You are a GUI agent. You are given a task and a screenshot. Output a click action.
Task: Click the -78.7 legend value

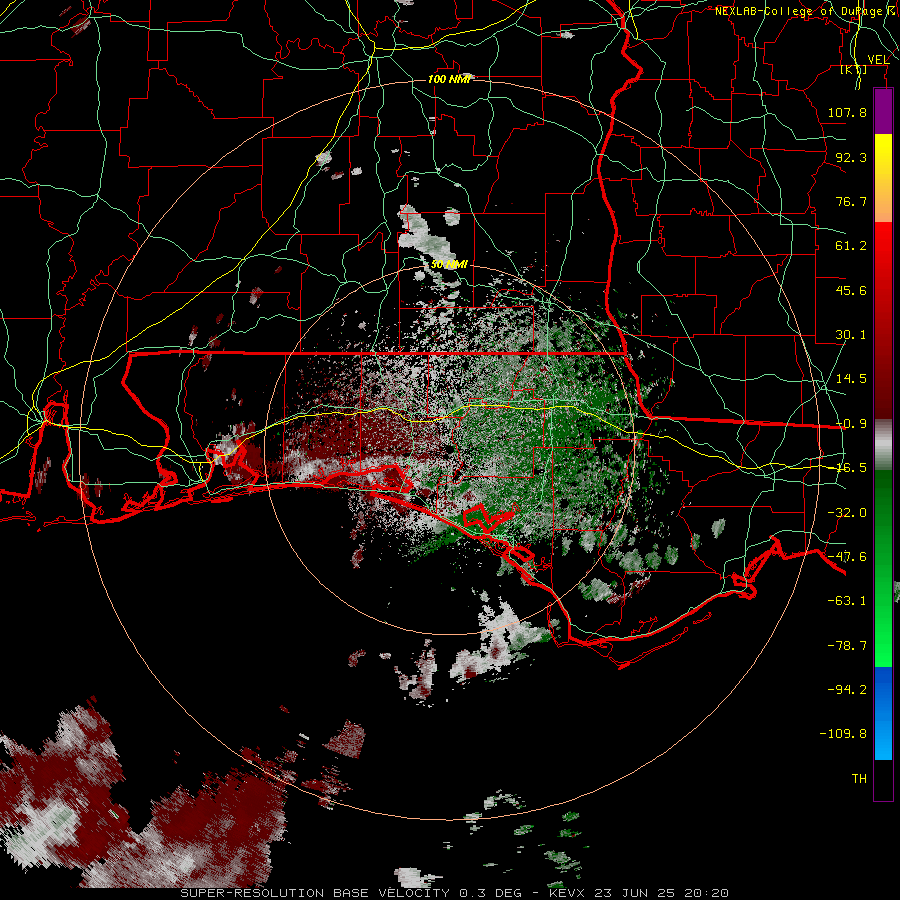tap(847, 646)
